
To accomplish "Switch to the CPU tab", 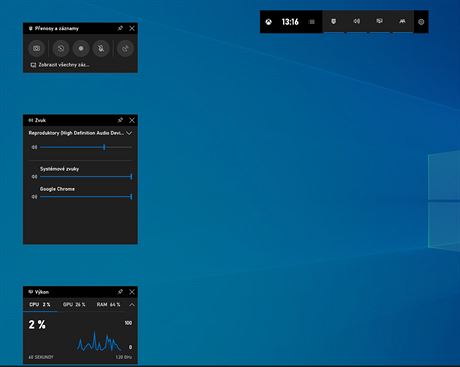I will (x=40, y=305).
